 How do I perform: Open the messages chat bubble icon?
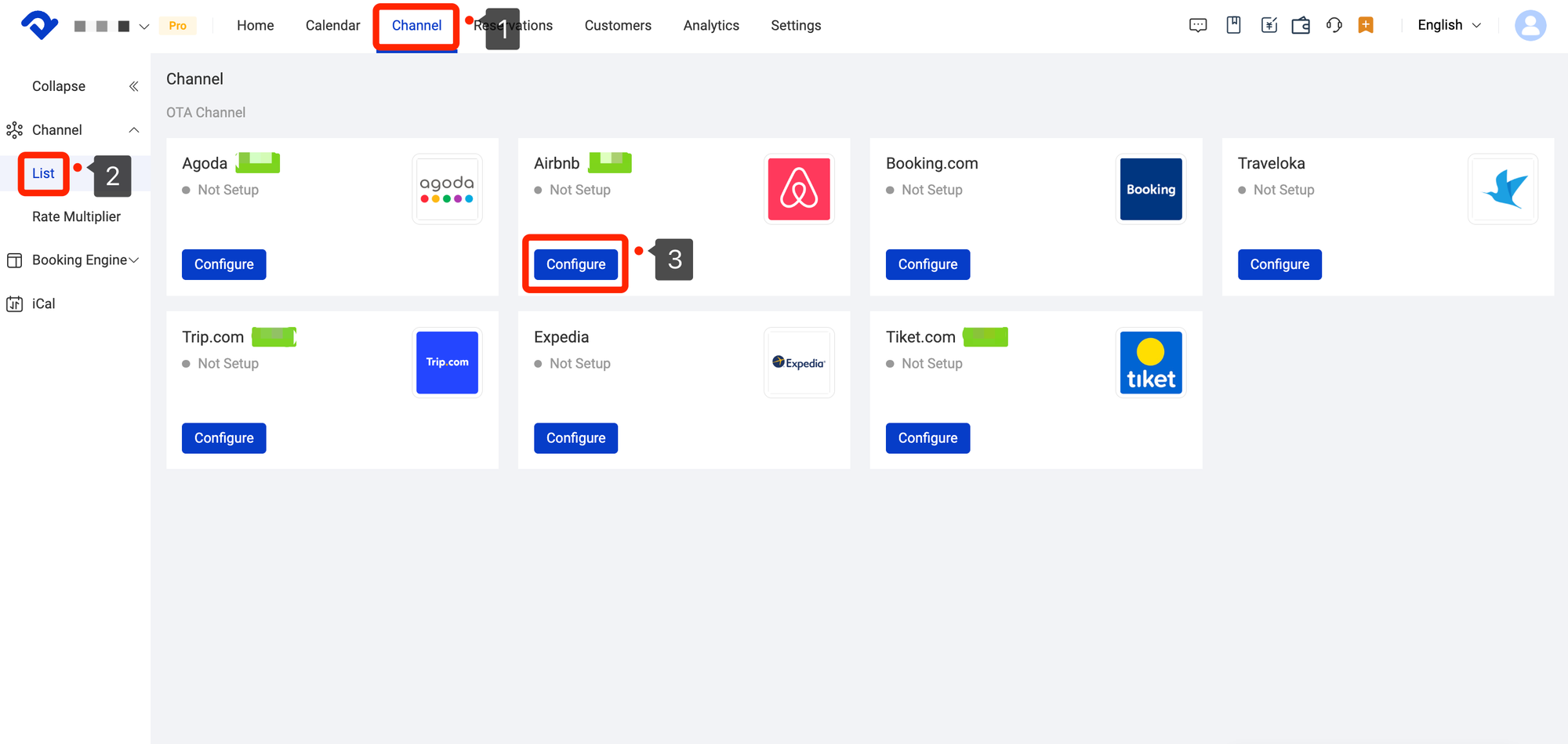click(1198, 25)
